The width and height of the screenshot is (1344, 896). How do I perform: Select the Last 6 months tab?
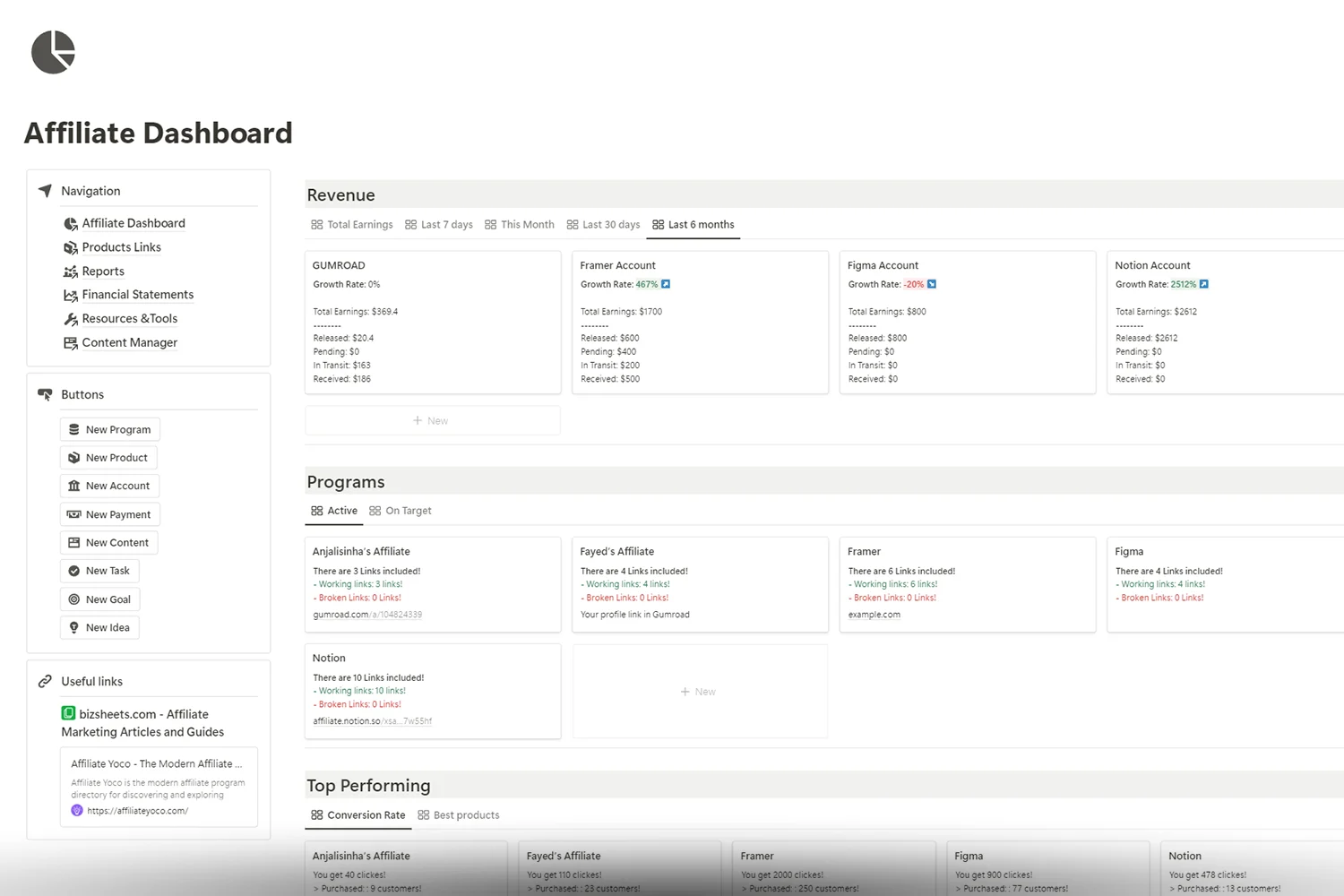pos(694,225)
